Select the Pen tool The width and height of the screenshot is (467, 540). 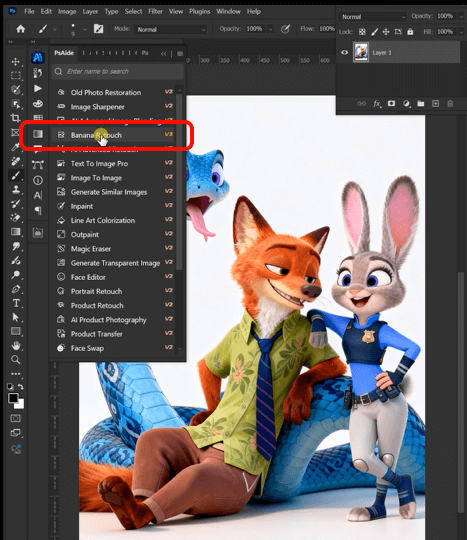pos(15,289)
